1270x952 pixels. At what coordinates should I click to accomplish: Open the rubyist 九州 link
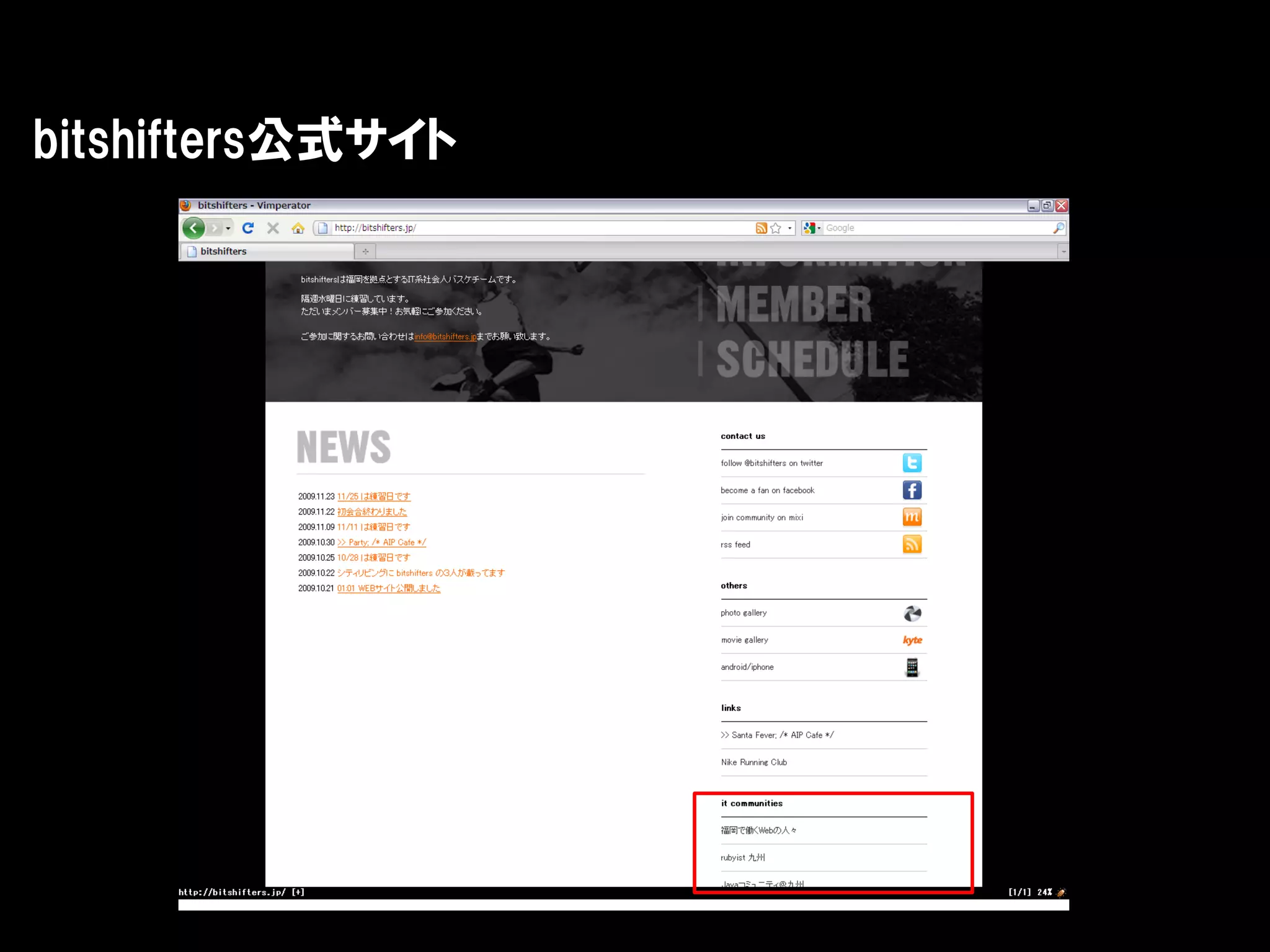743,858
